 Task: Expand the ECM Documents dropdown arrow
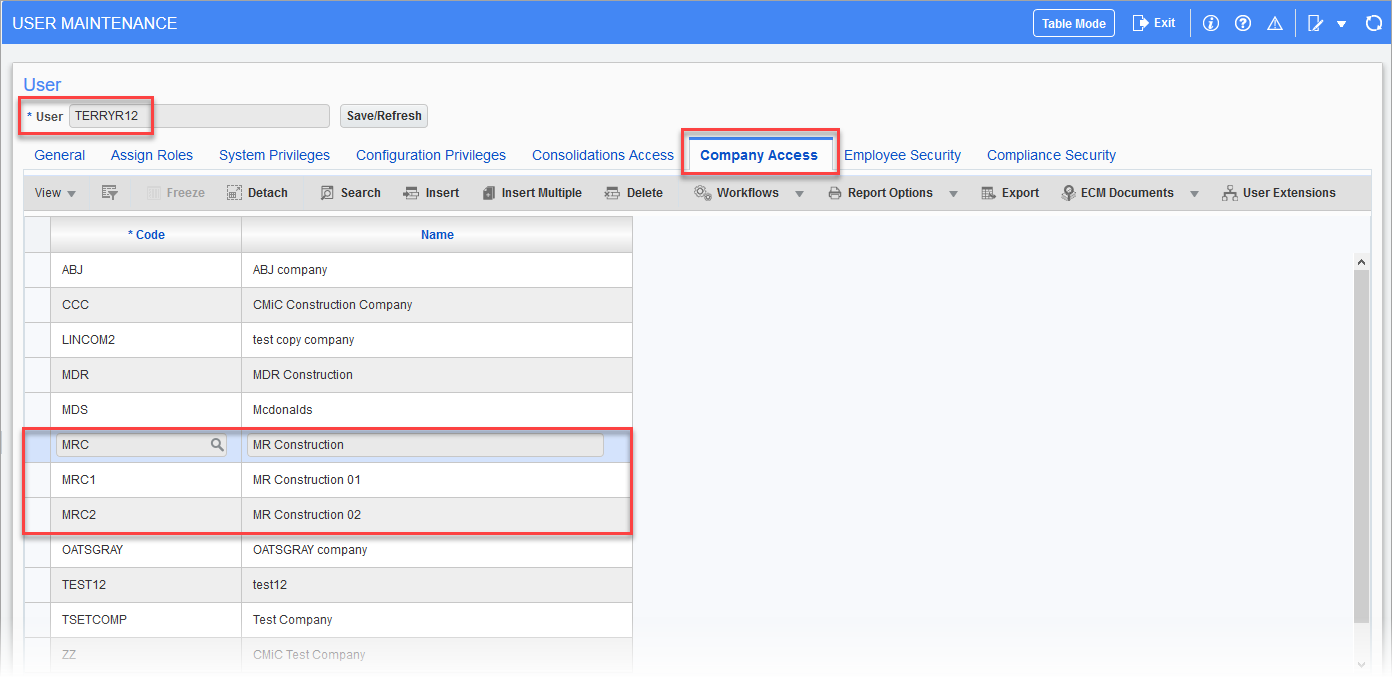coord(1194,194)
